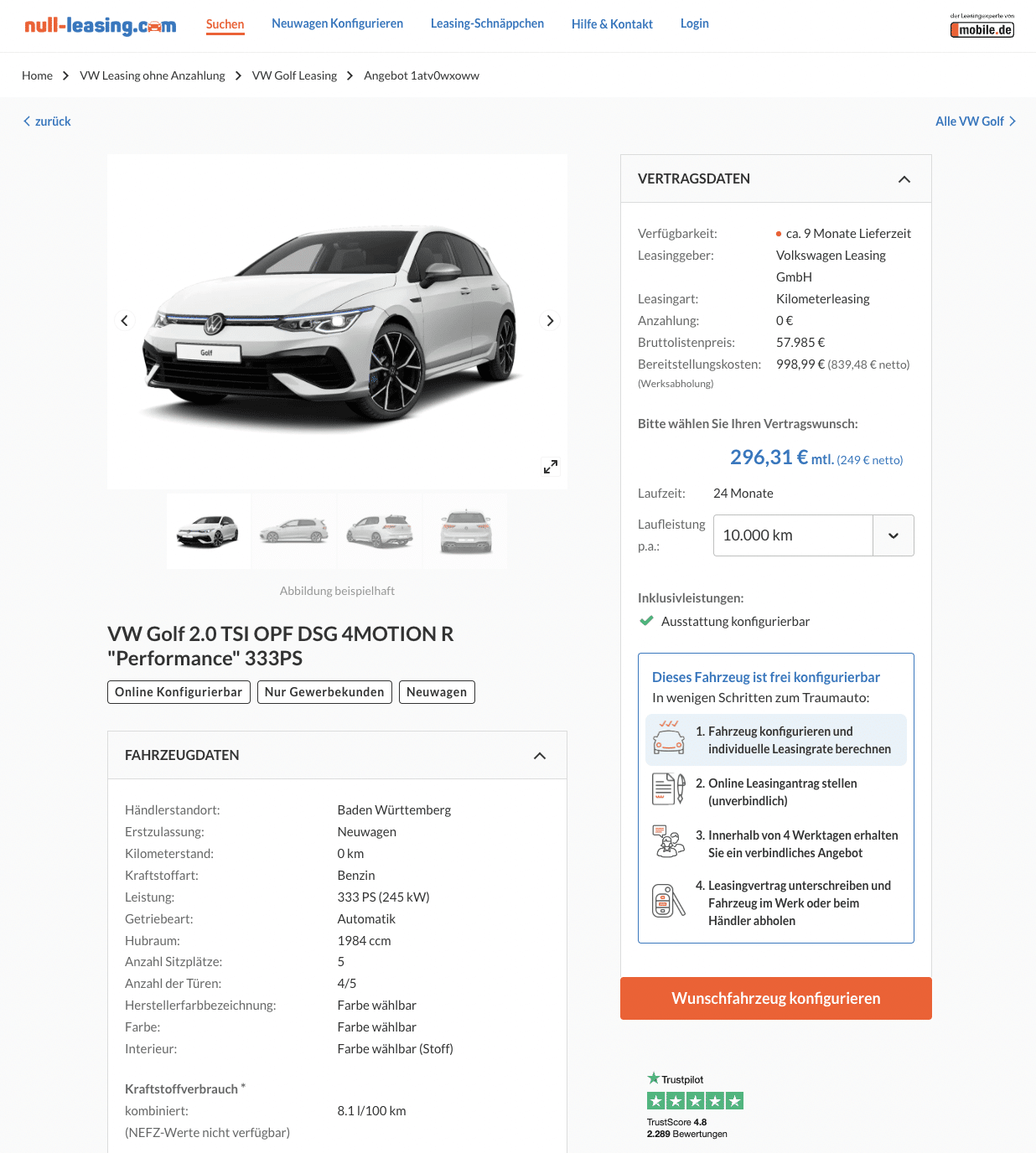The width and height of the screenshot is (1036, 1153).
Task: Click the Kilometerleasing value
Action: [823, 298]
